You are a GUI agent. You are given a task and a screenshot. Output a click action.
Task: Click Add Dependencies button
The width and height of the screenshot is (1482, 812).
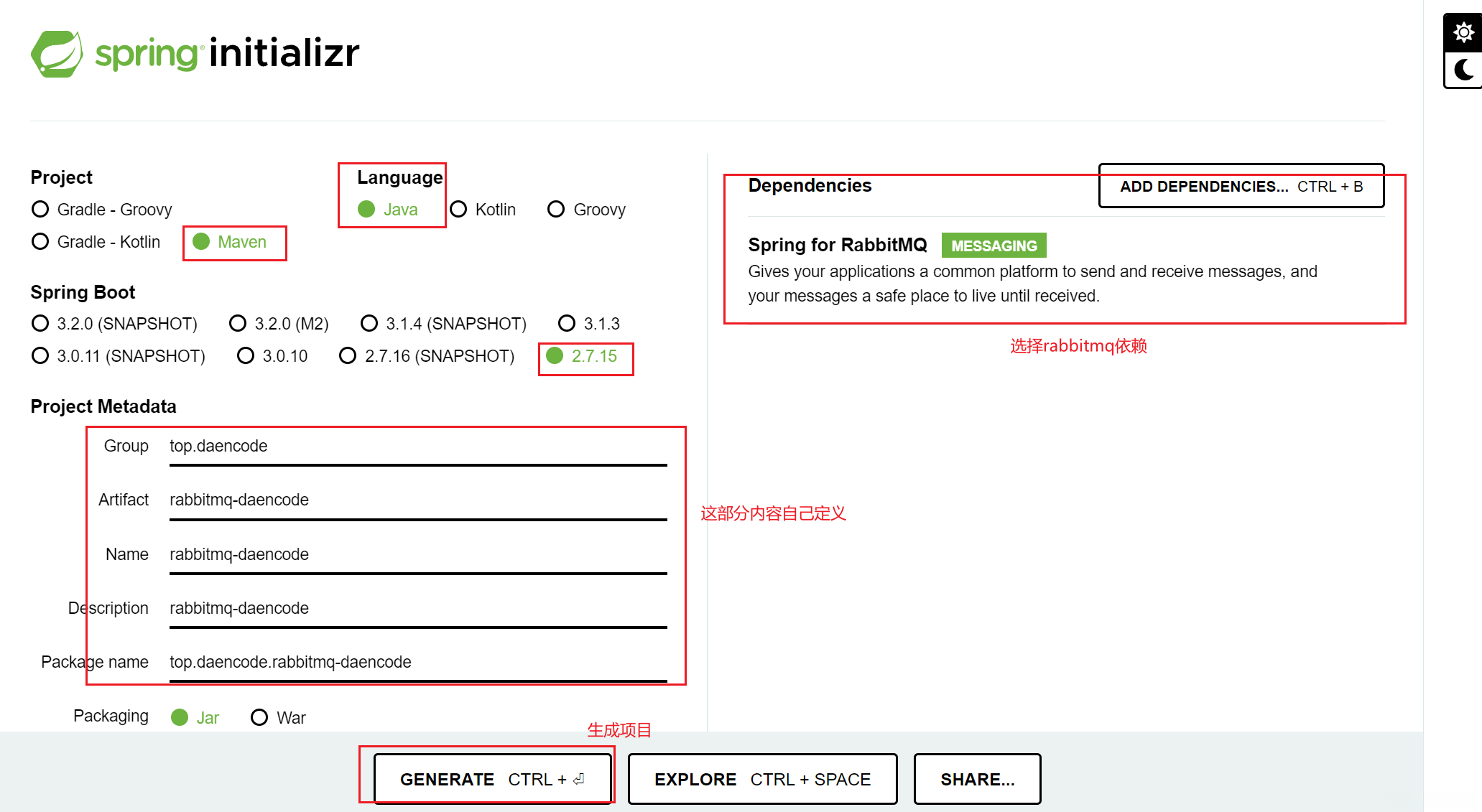coord(1241,187)
